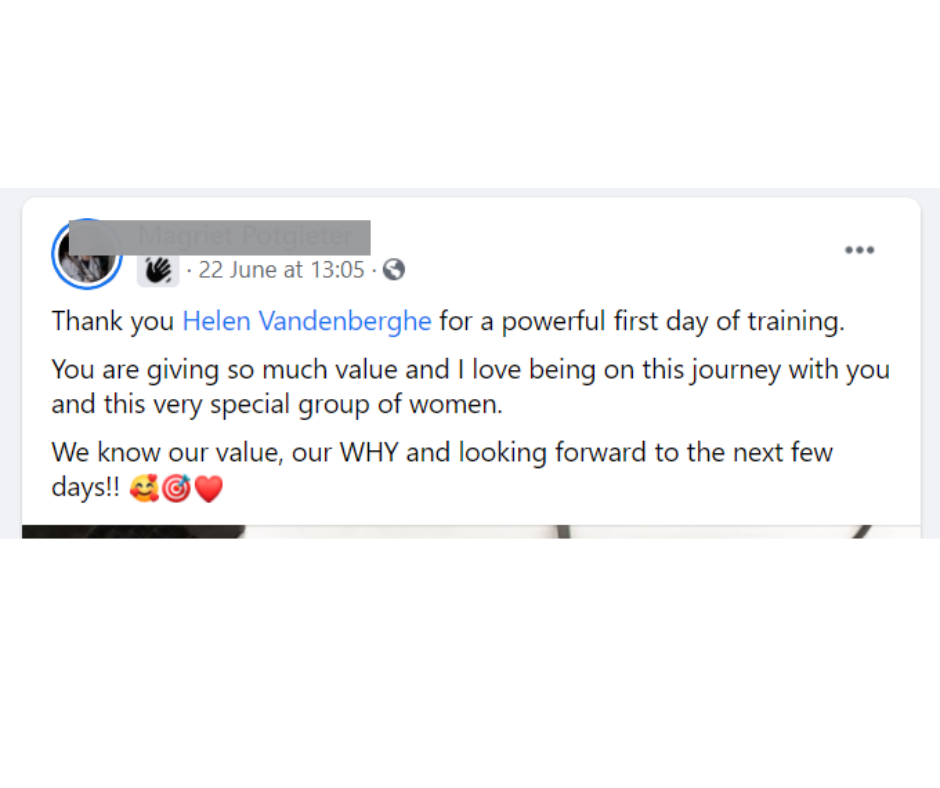Click the post timestamp 22 June at 13:05
Image resolution: width=940 pixels, height=788 pixels.
pyautogui.click(x=281, y=270)
